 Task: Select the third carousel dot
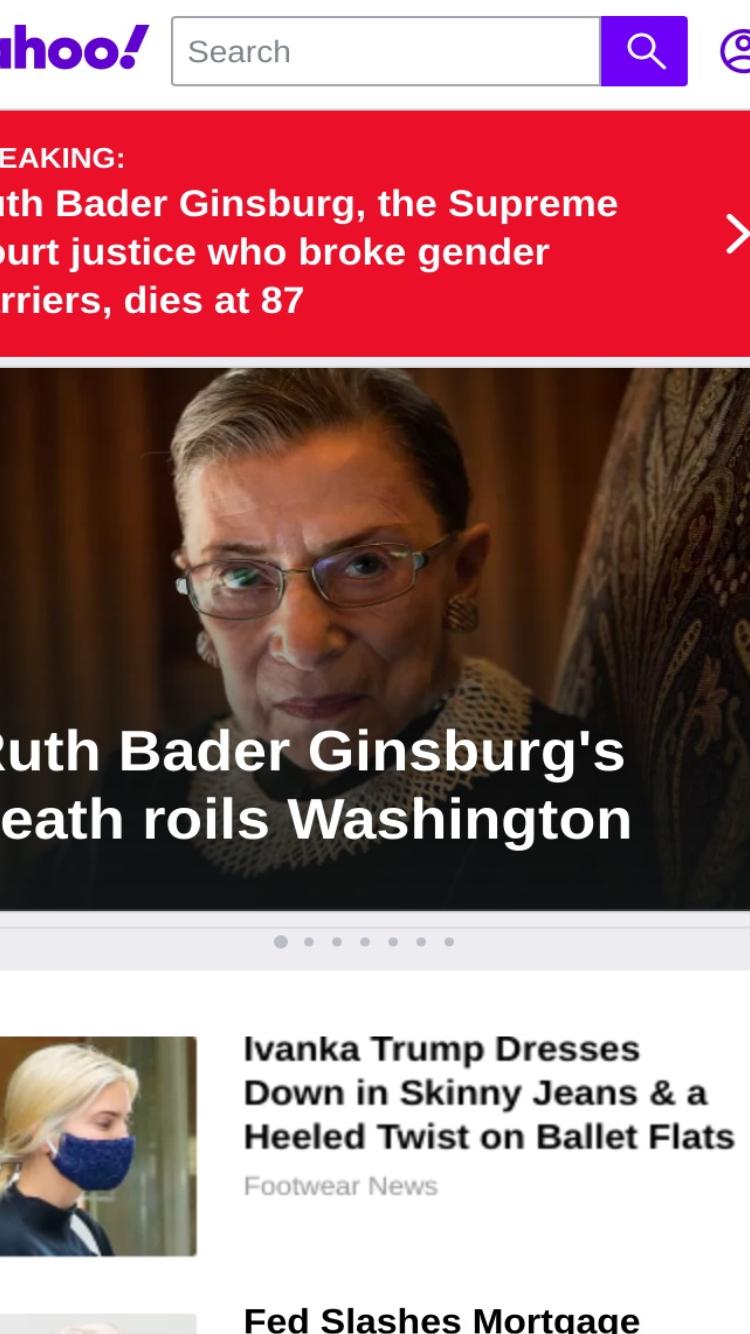[337, 941]
